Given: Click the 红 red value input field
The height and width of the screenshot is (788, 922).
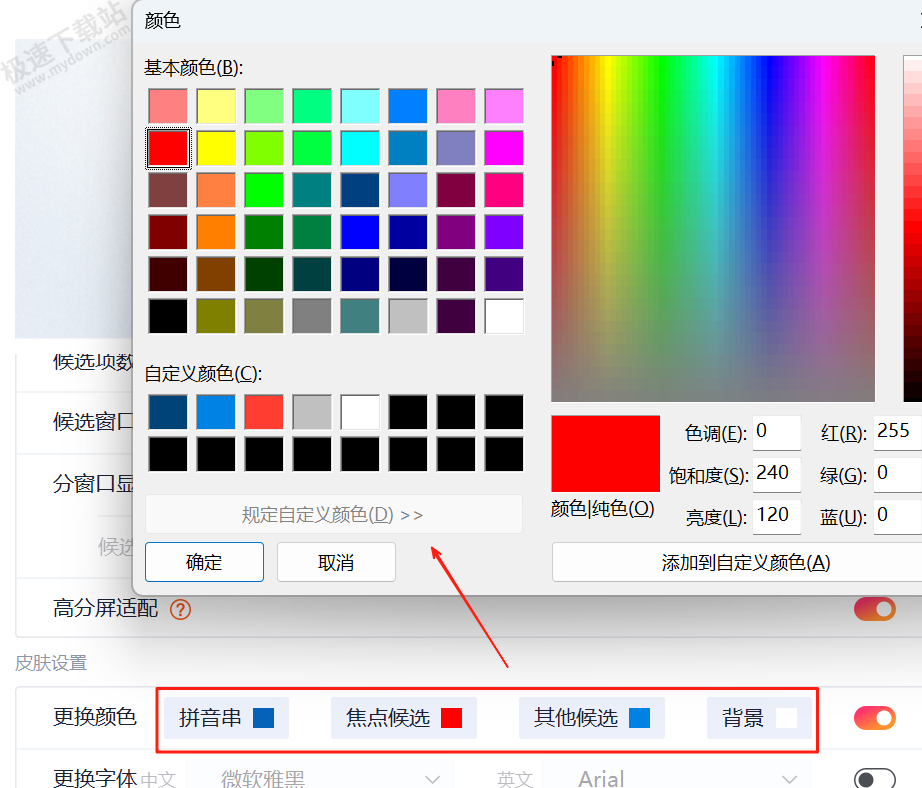Looking at the screenshot, I should 896,432.
